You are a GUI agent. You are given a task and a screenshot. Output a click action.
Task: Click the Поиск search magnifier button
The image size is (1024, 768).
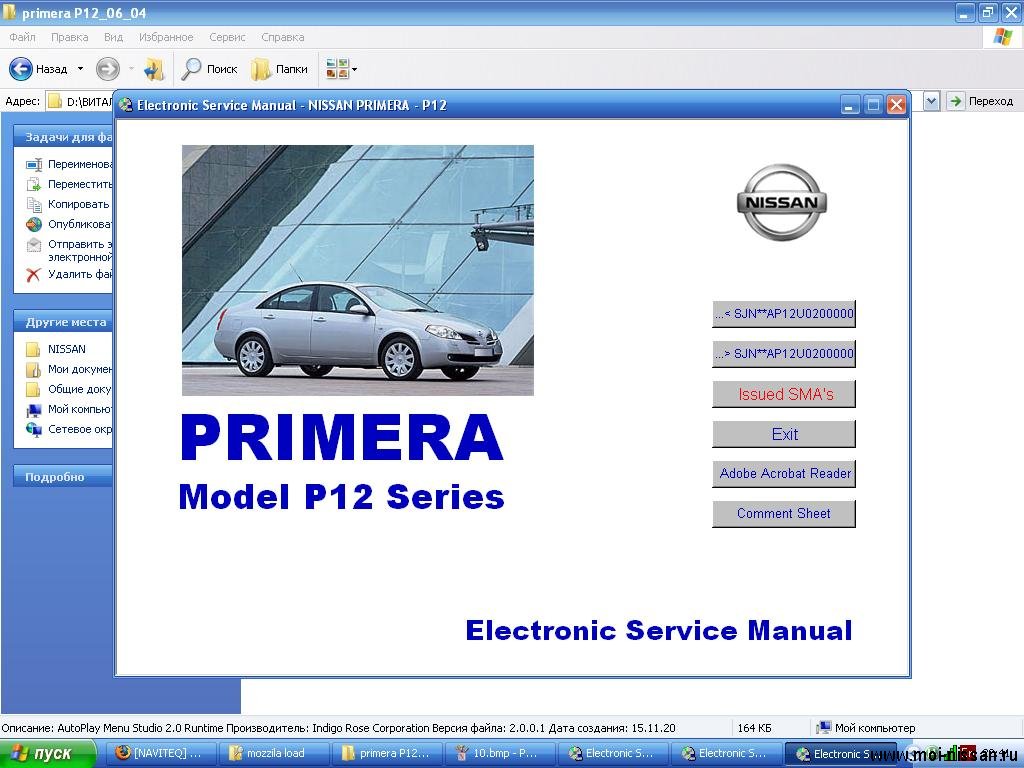tap(209, 69)
